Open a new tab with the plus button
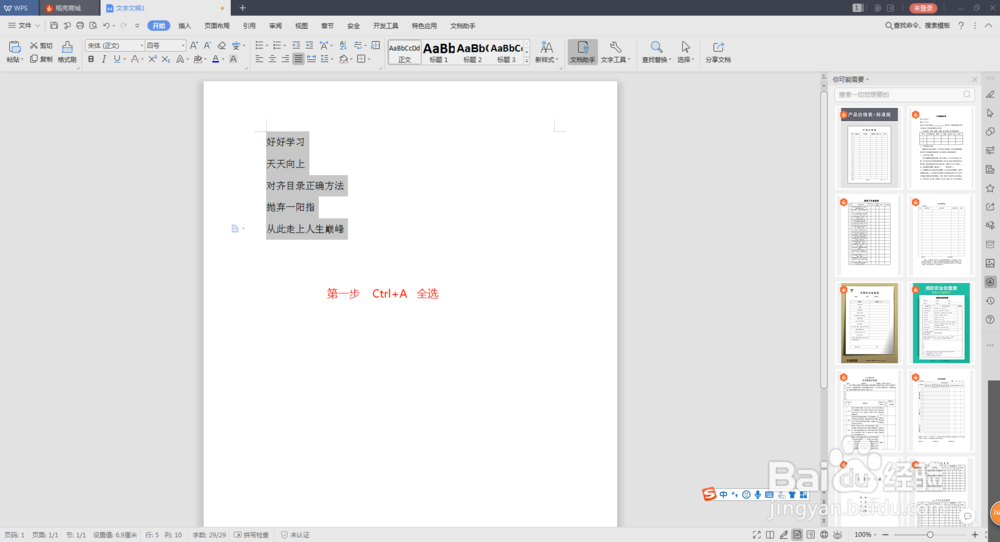The width and height of the screenshot is (1000, 542). pos(242,8)
